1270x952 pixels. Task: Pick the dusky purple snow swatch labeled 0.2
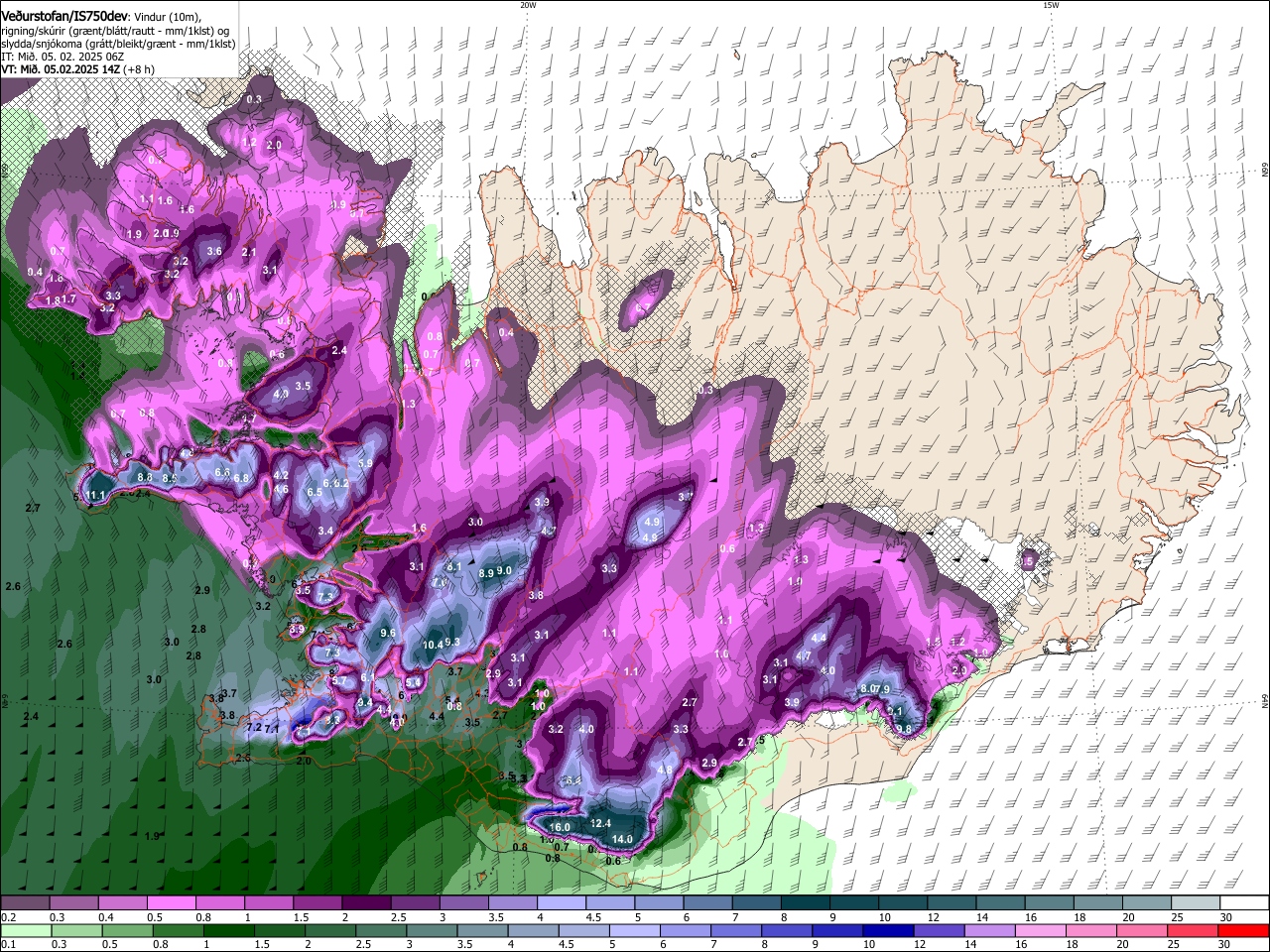coord(25,903)
